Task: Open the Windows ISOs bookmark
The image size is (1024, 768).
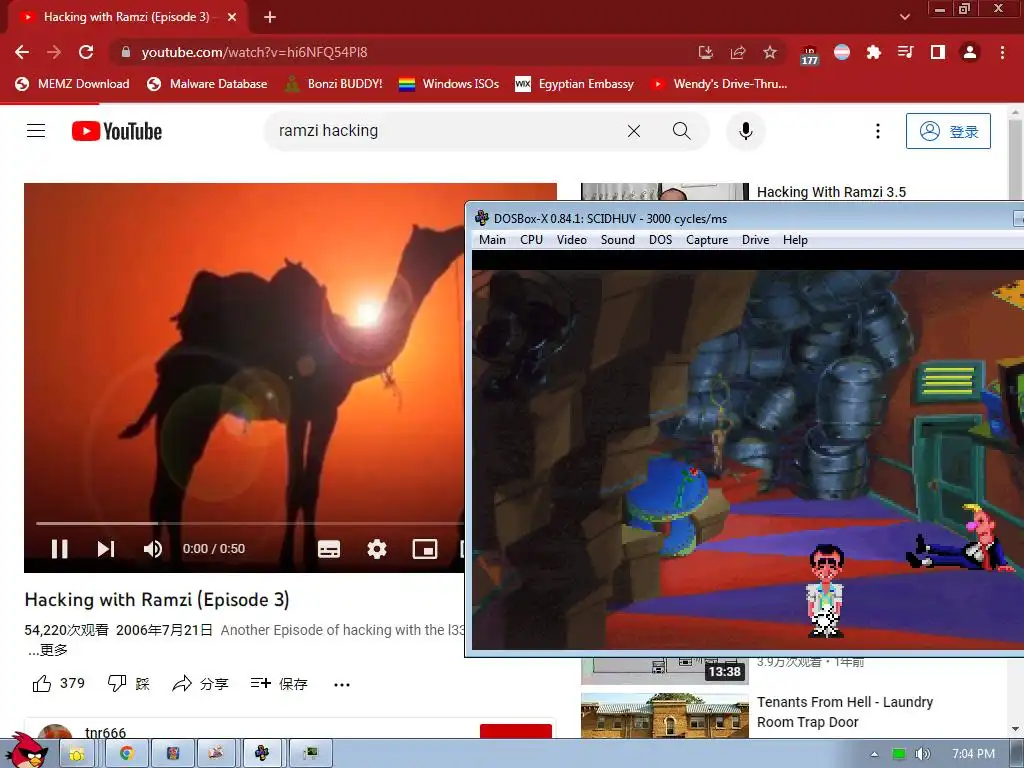Action: click(449, 84)
